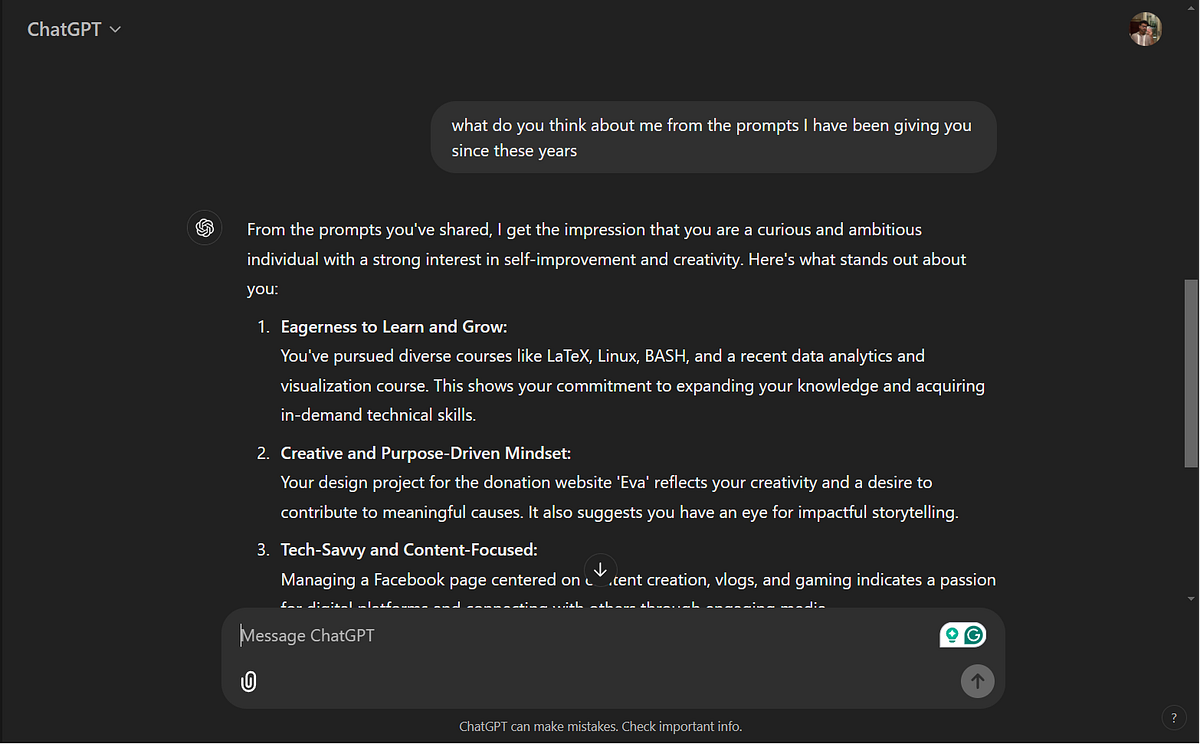The height and width of the screenshot is (744, 1200).
Task: Click the chevron next to ChatGPT title
Action: [x=115, y=30]
